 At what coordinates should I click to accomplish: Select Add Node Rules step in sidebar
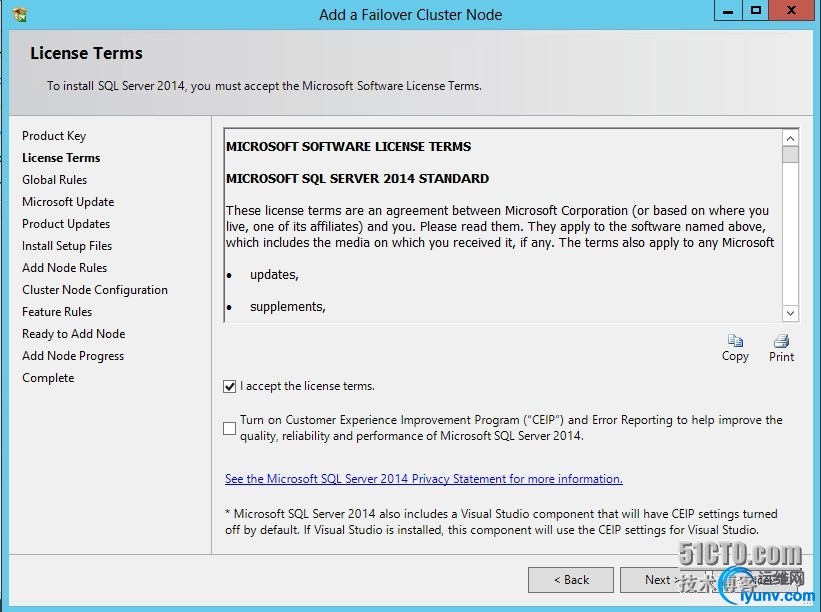point(64,268)
